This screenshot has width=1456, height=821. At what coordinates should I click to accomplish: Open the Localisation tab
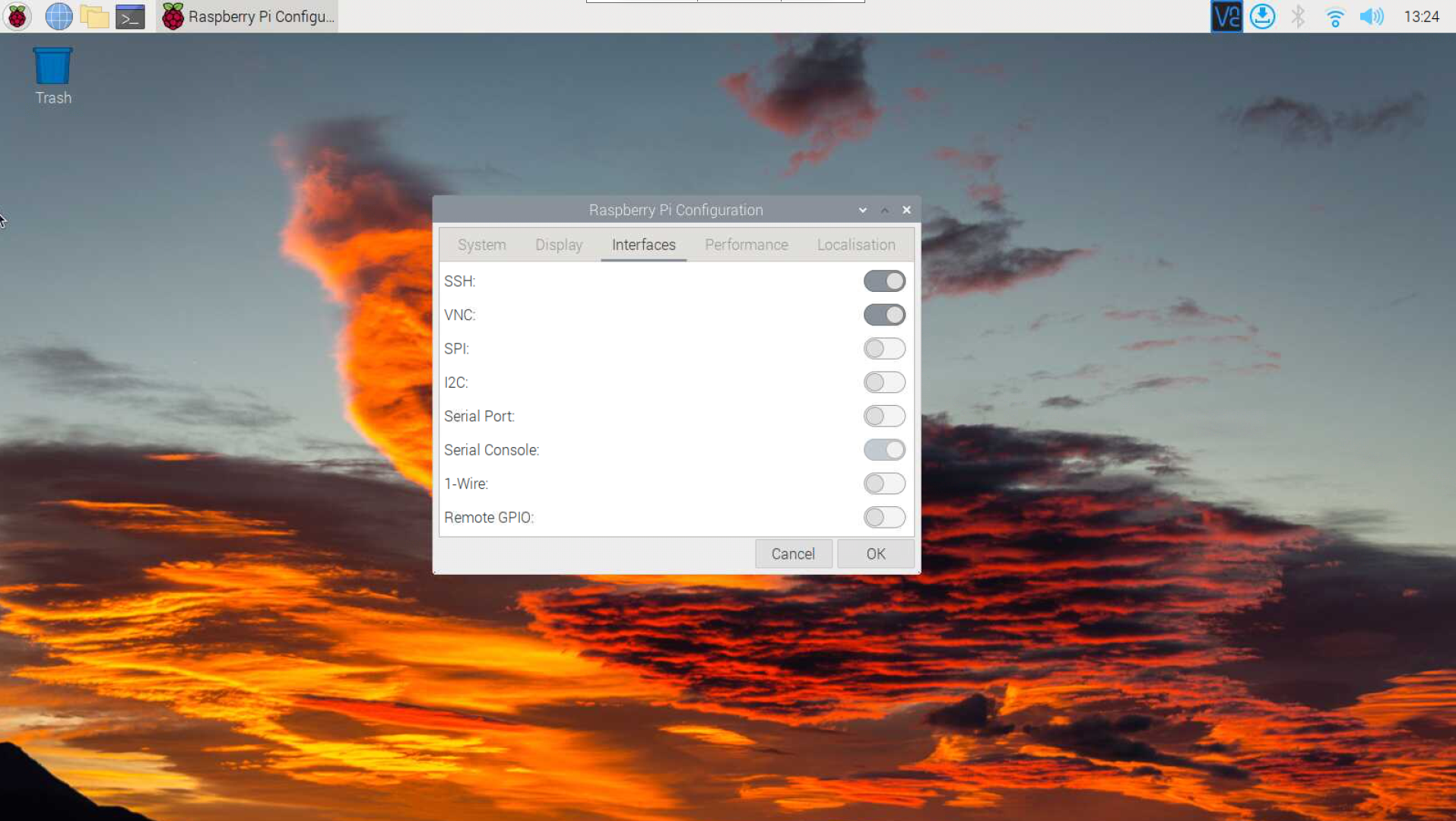pyautogui.click(x=856, y=245)
